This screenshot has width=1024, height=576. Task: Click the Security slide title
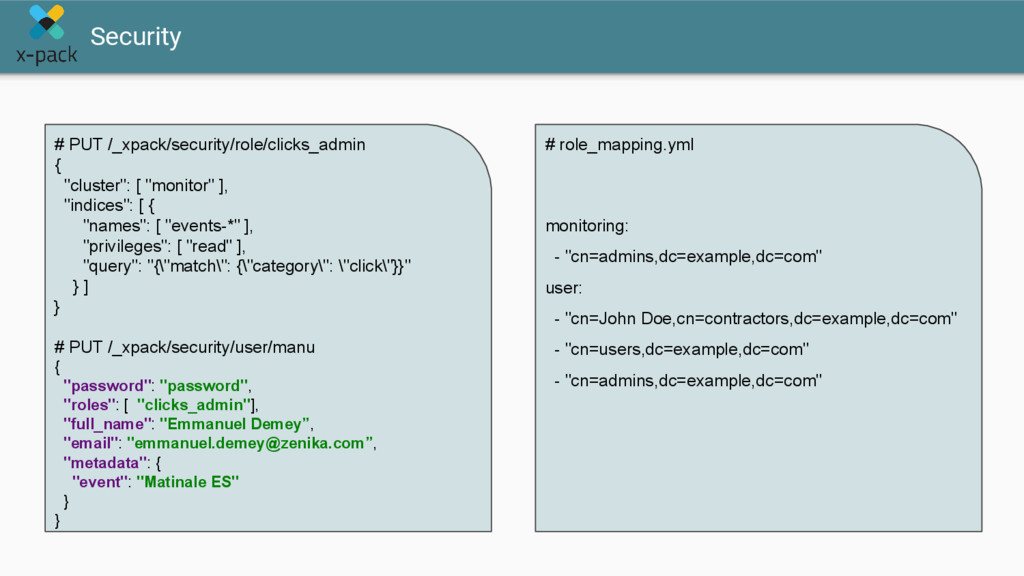tap(135, 37)
